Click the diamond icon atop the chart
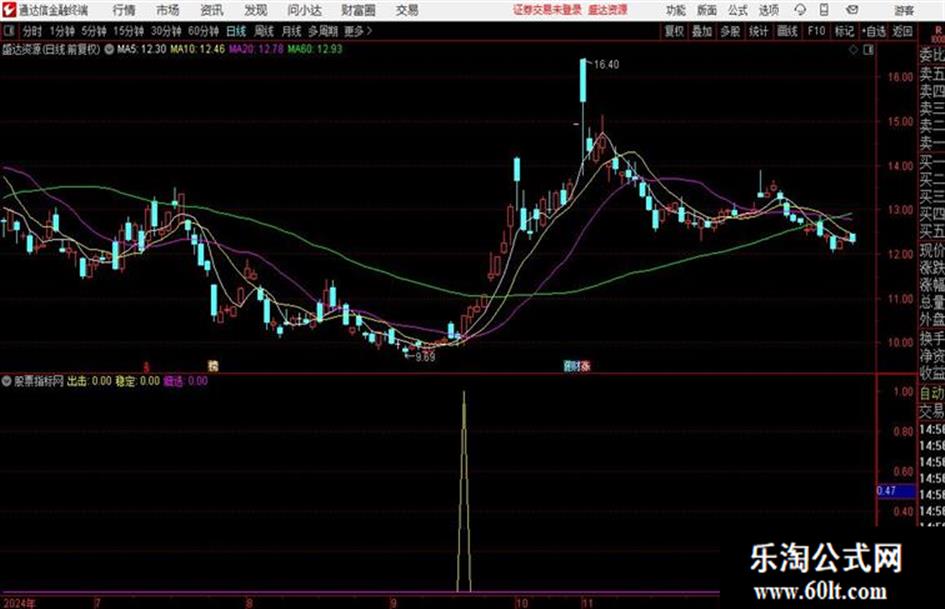The image size is (945, 609). pos(853,50)
